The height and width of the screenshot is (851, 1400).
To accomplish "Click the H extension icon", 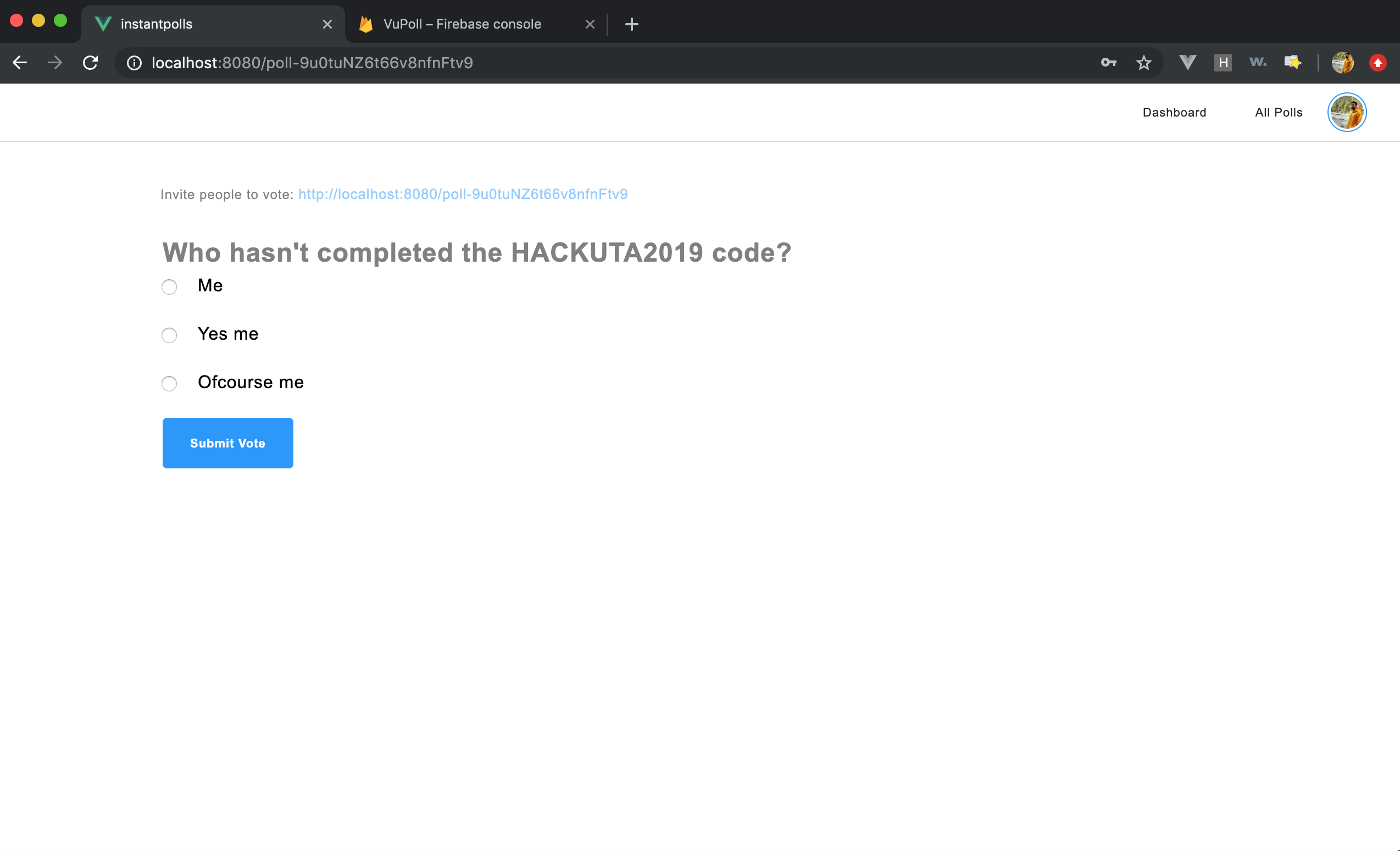I will point(1222,63).
